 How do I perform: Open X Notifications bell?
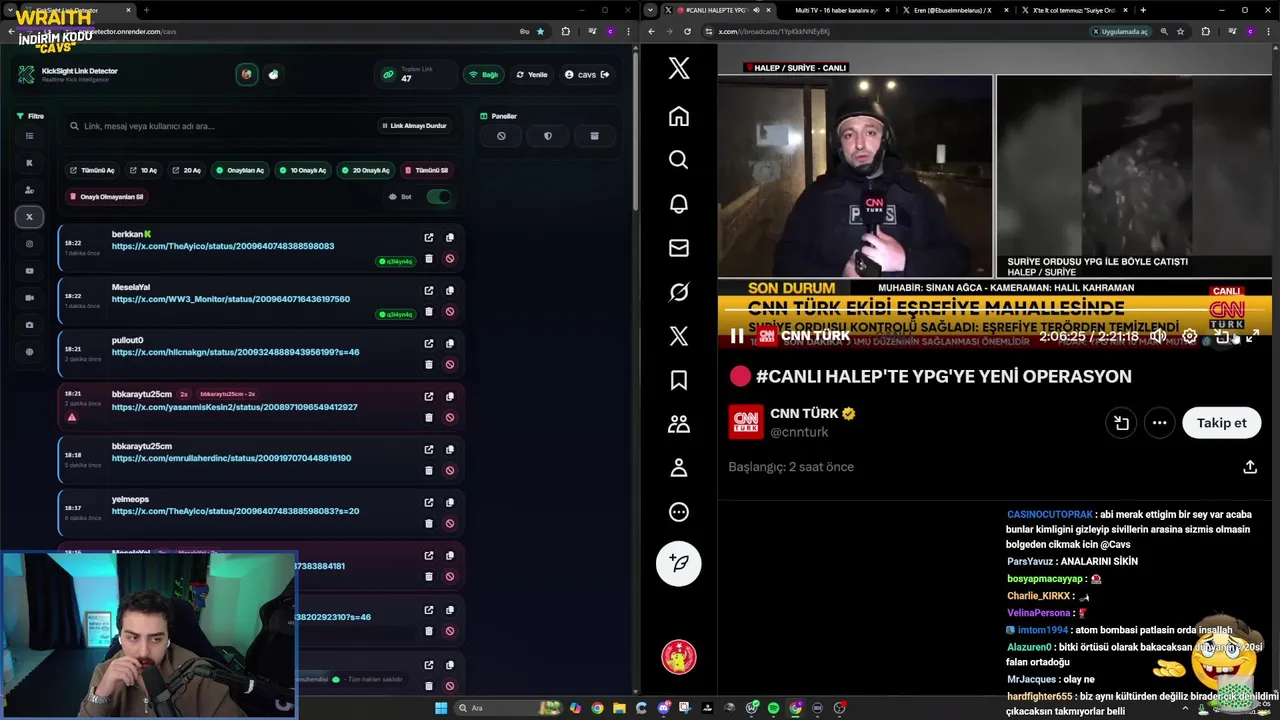[679, 204]
